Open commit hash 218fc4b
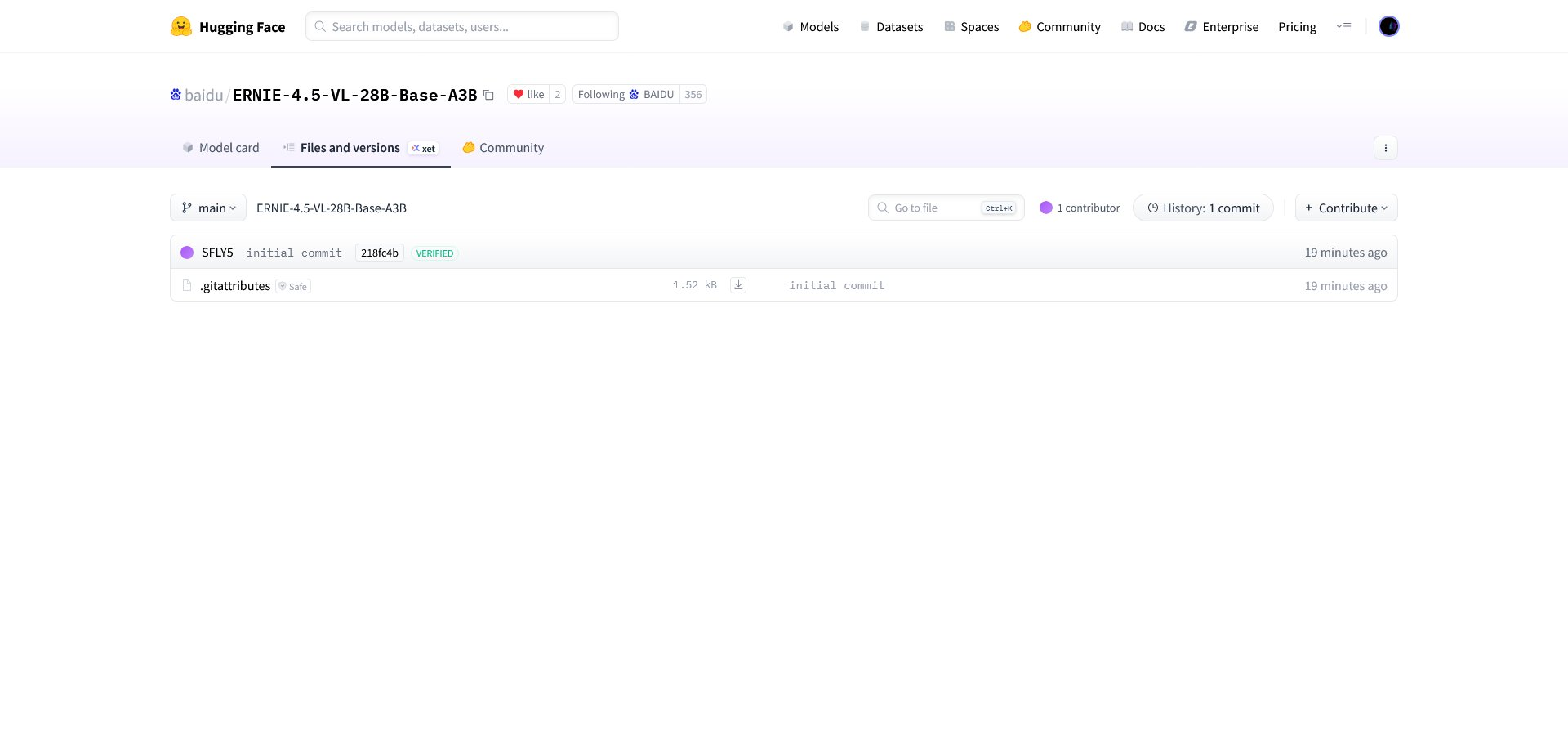Image resolution: width=1568 pixels, height=751 pixels. coord(380,253)
